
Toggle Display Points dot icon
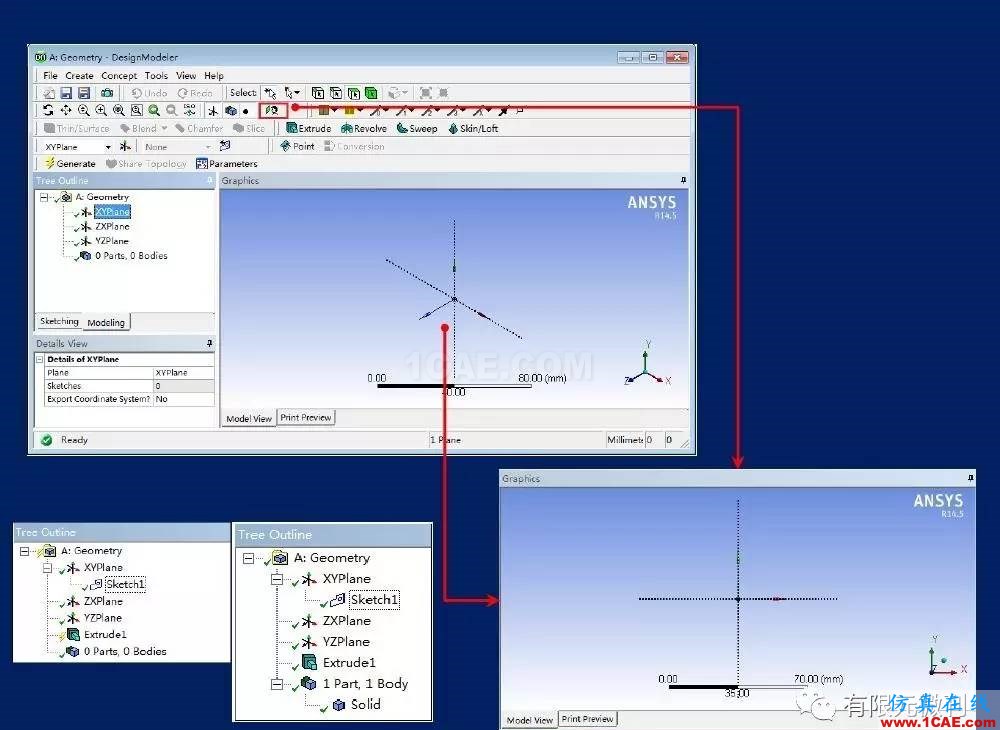246,111
